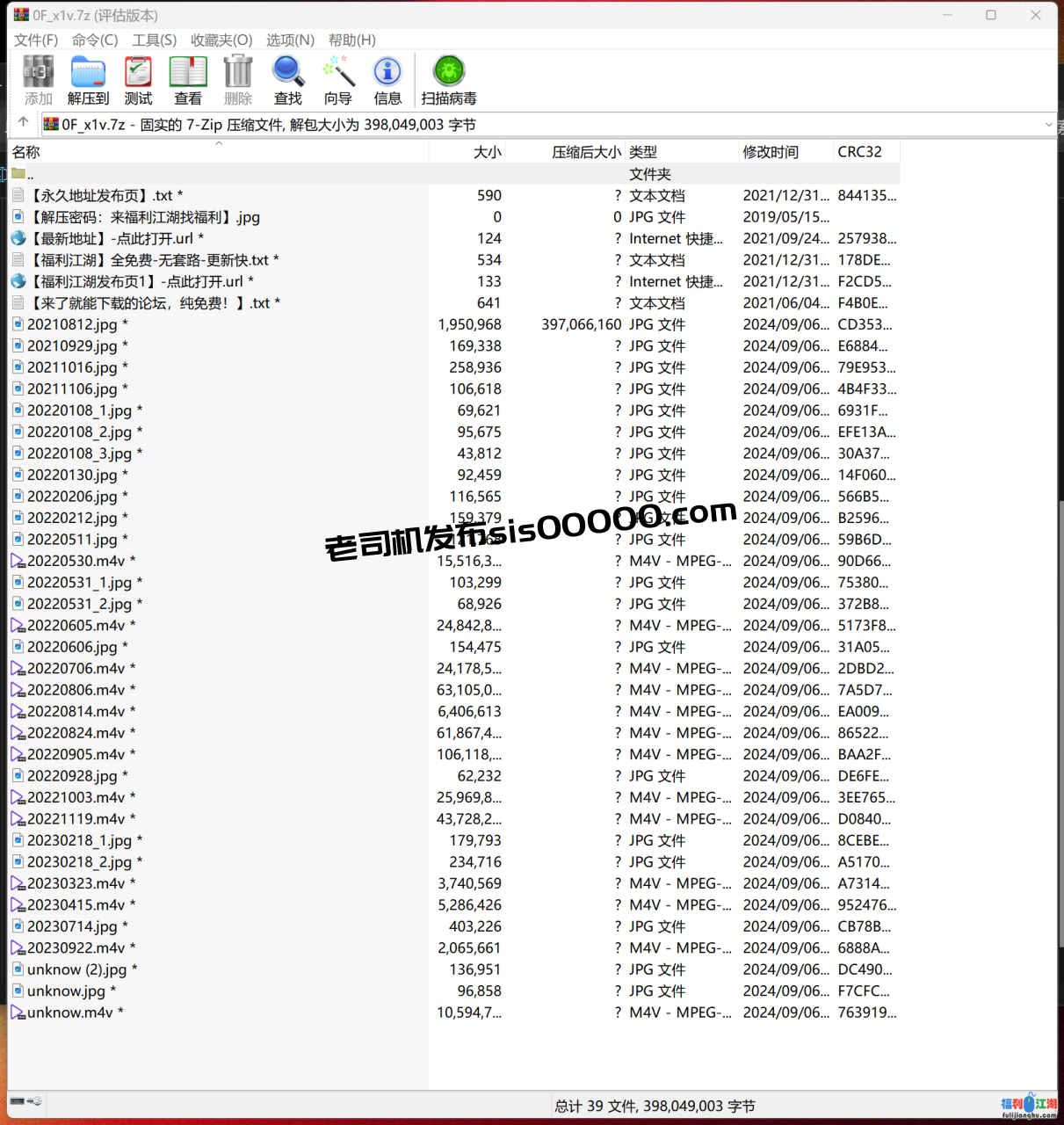Start the virus scan (扫描病毒) tool
The height and width of the screenshot is (1125, 1064).
click(448, 79)
